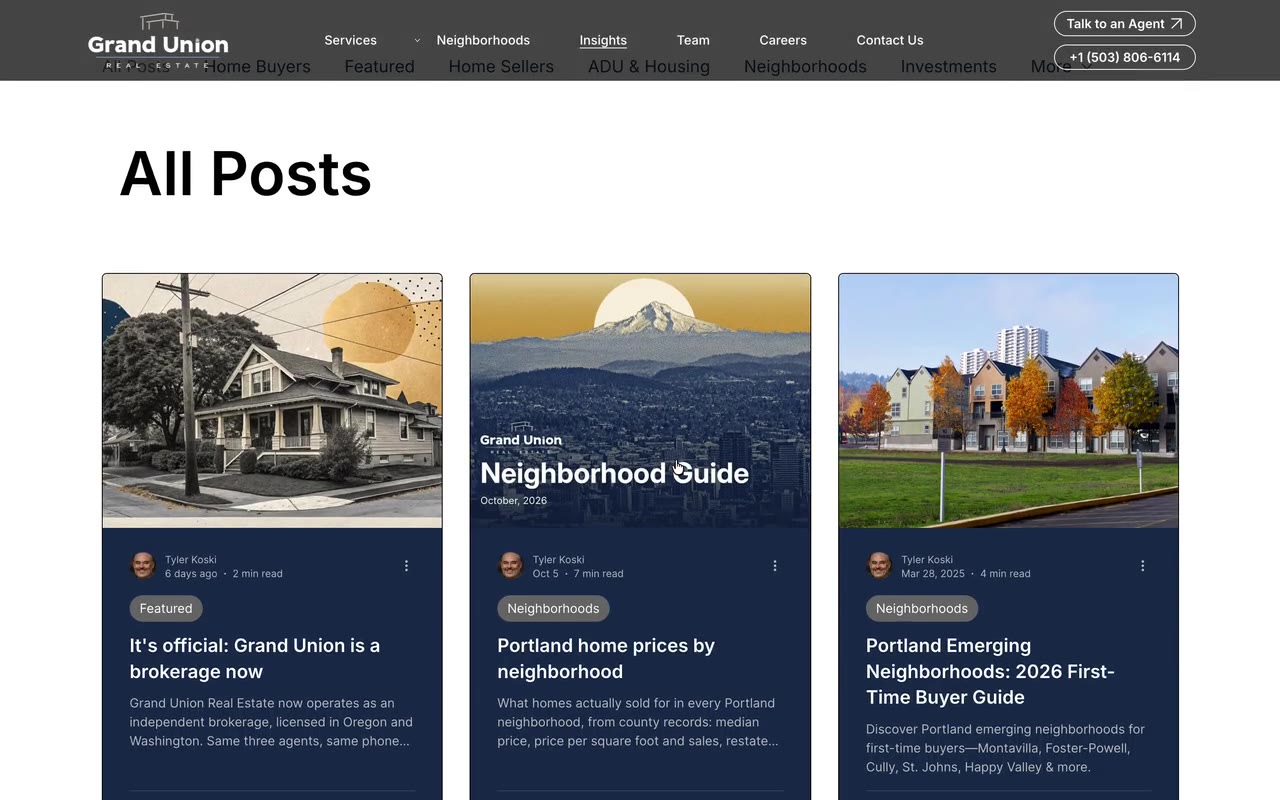The image size is (1280, 800).
Task: Select the Home Sellers category tab
Action: (x=501, y=67)
